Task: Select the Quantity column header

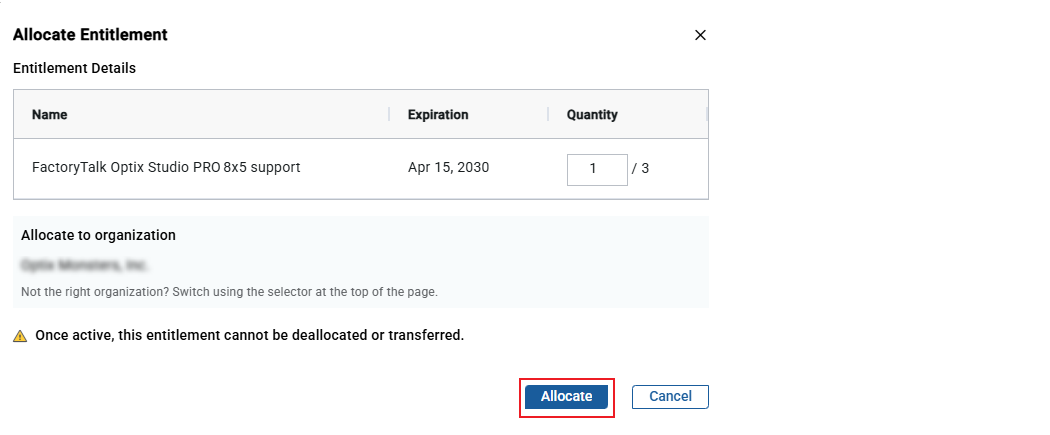Action: pos(592,115)
